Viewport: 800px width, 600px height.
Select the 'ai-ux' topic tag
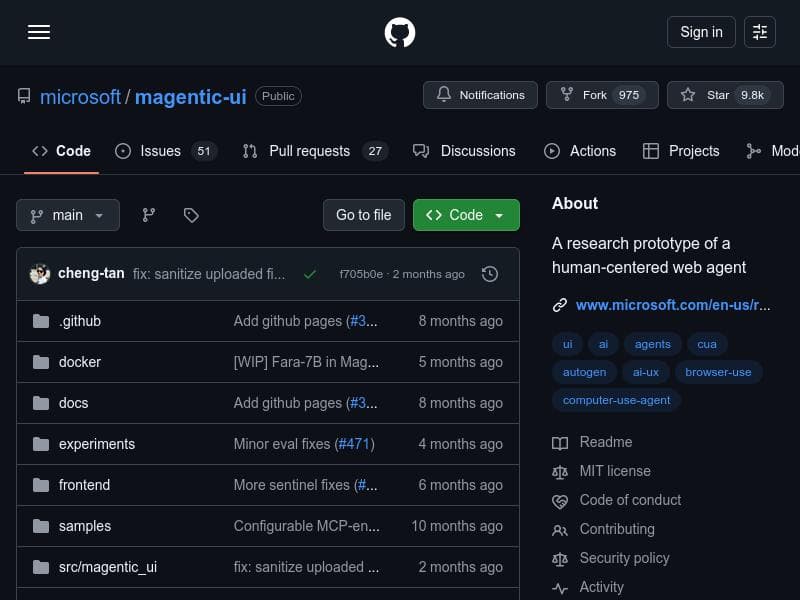(x=645, y=372)
